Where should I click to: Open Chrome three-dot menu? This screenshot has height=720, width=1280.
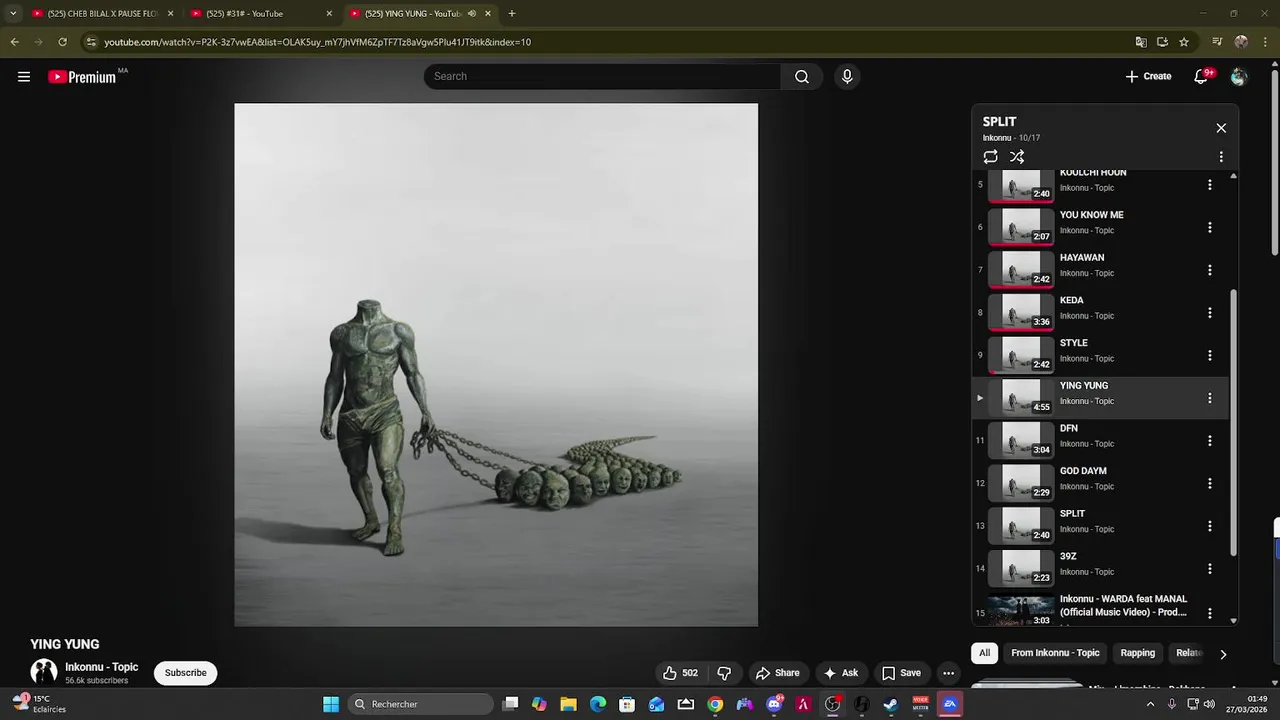click(x=1265, y=42)
